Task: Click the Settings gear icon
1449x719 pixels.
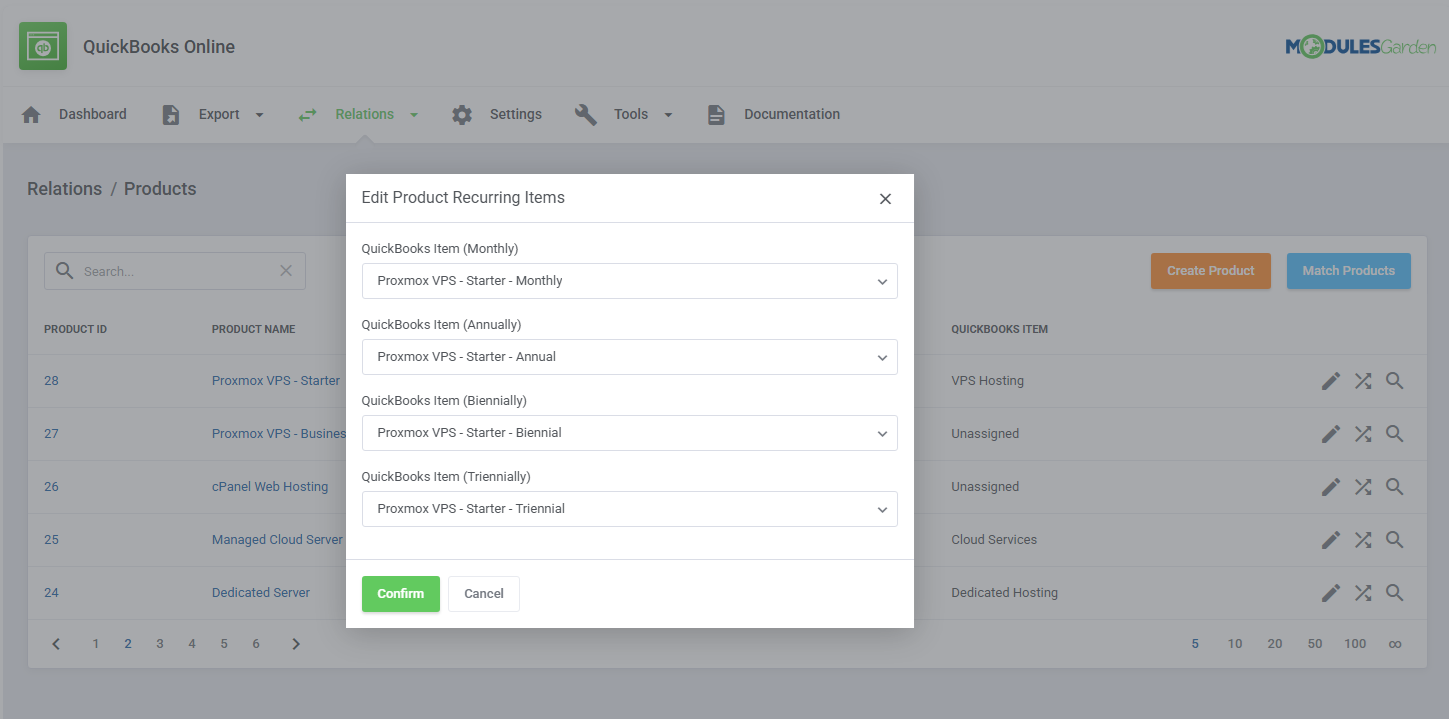Action: 461,114
